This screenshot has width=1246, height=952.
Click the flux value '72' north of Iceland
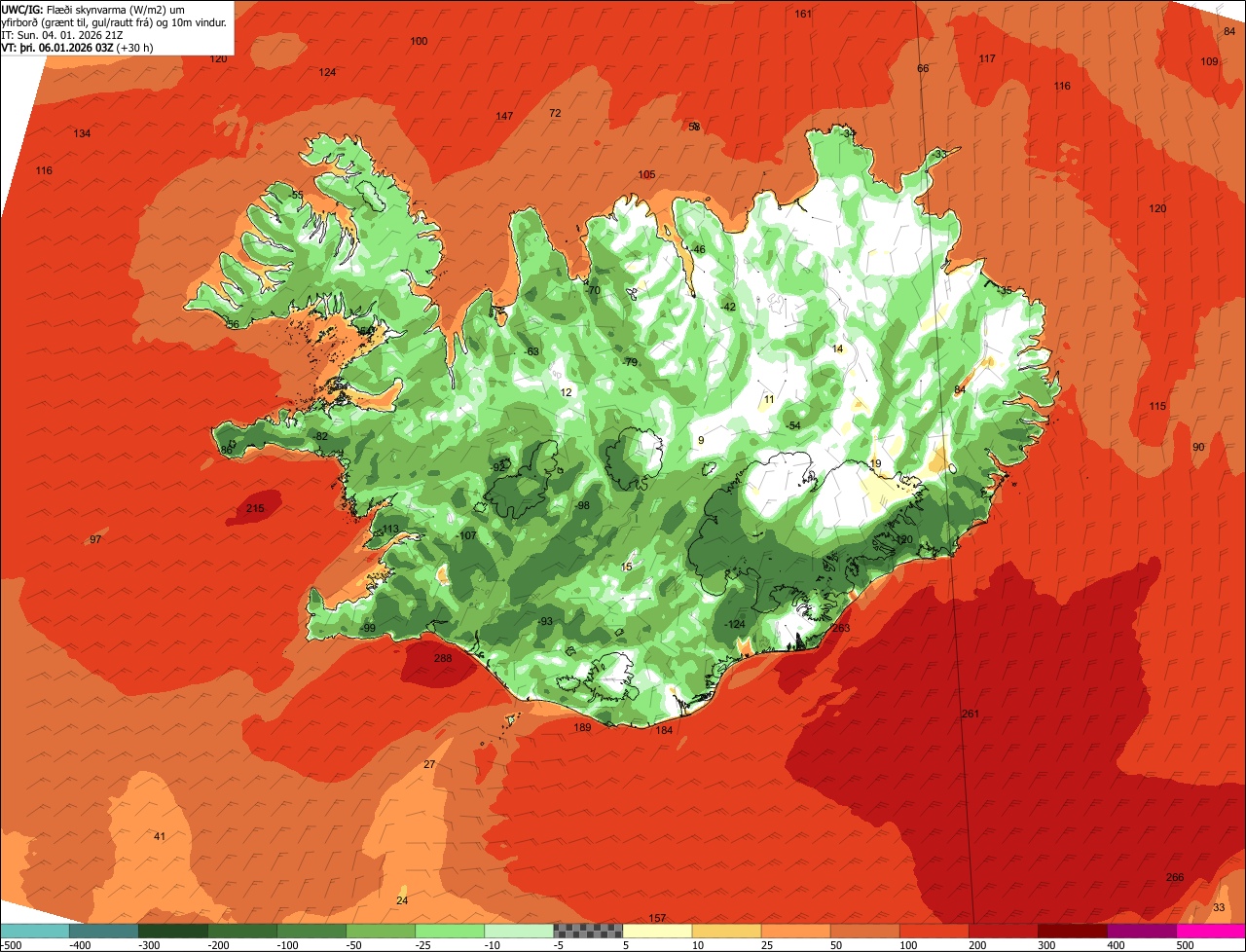[x=555, y=114]
